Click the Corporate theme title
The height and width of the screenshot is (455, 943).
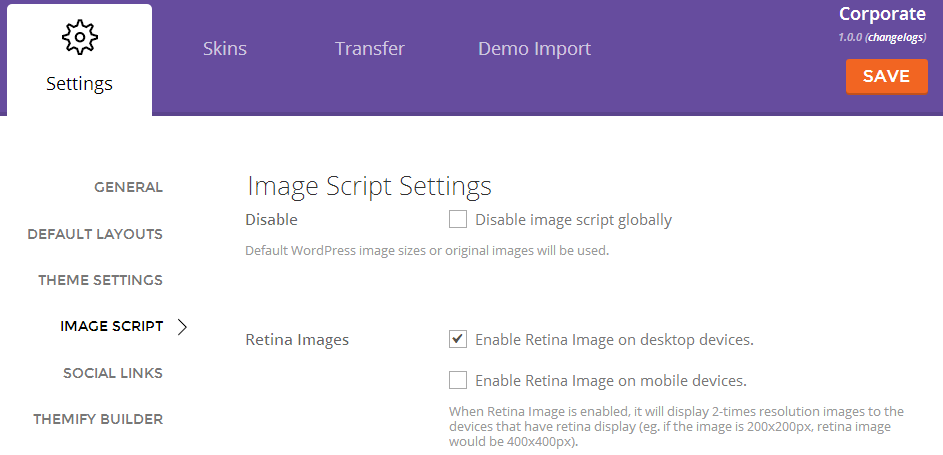(882, 14)
